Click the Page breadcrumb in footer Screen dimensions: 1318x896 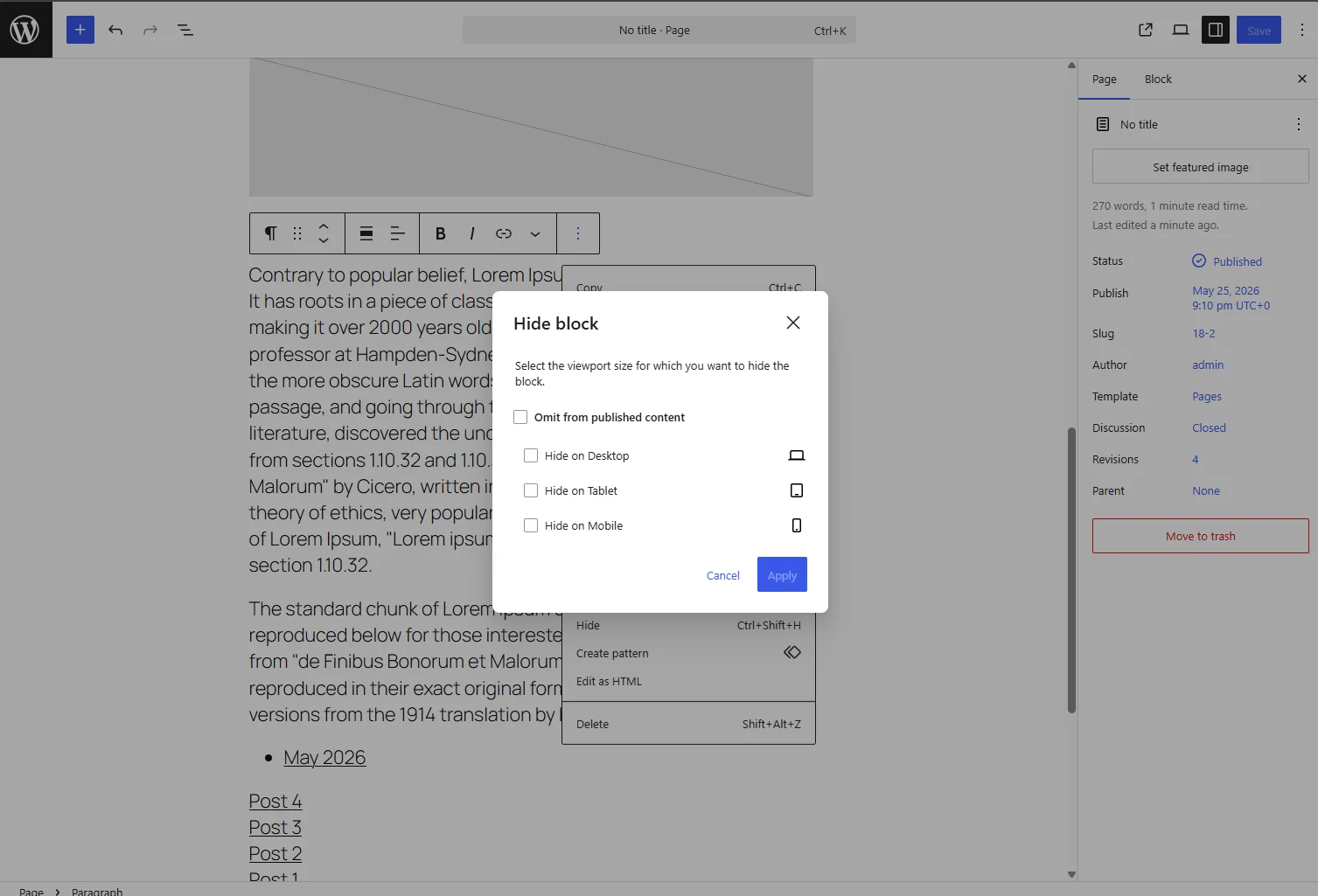[31, 891]
